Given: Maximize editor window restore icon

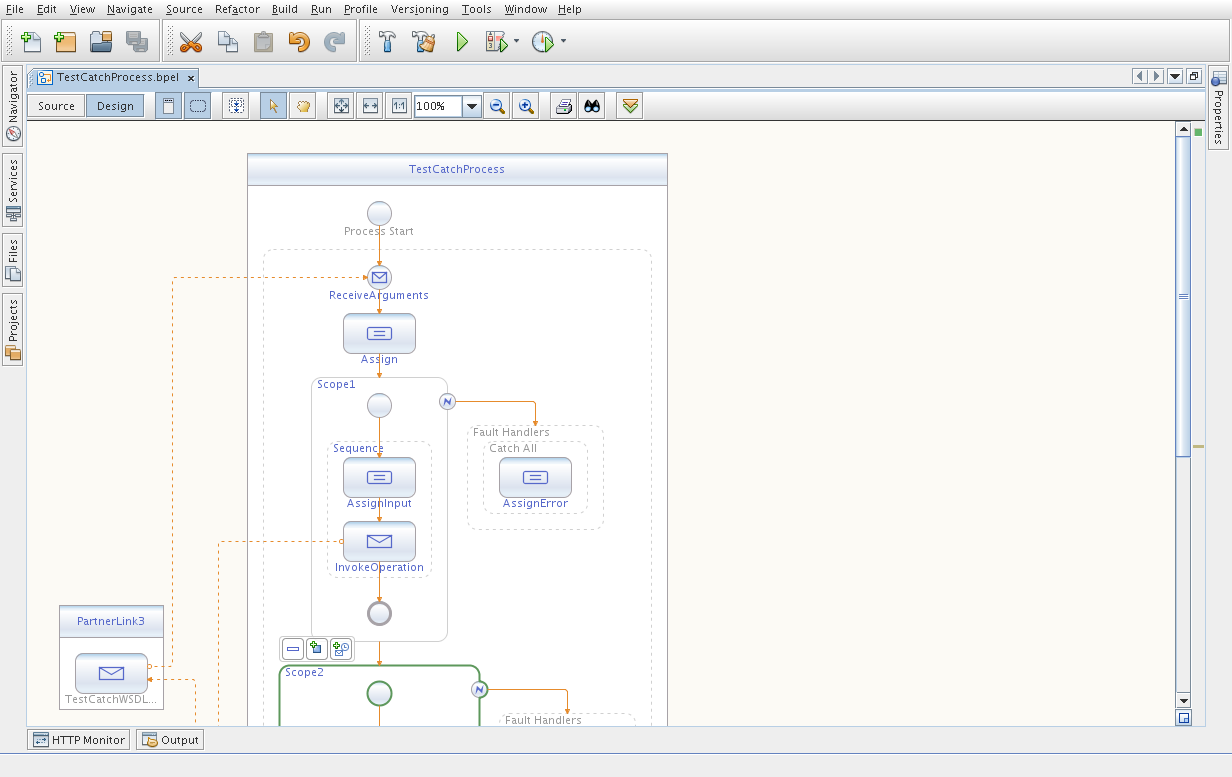Looking at the screenshot, I should point(1194,77).
